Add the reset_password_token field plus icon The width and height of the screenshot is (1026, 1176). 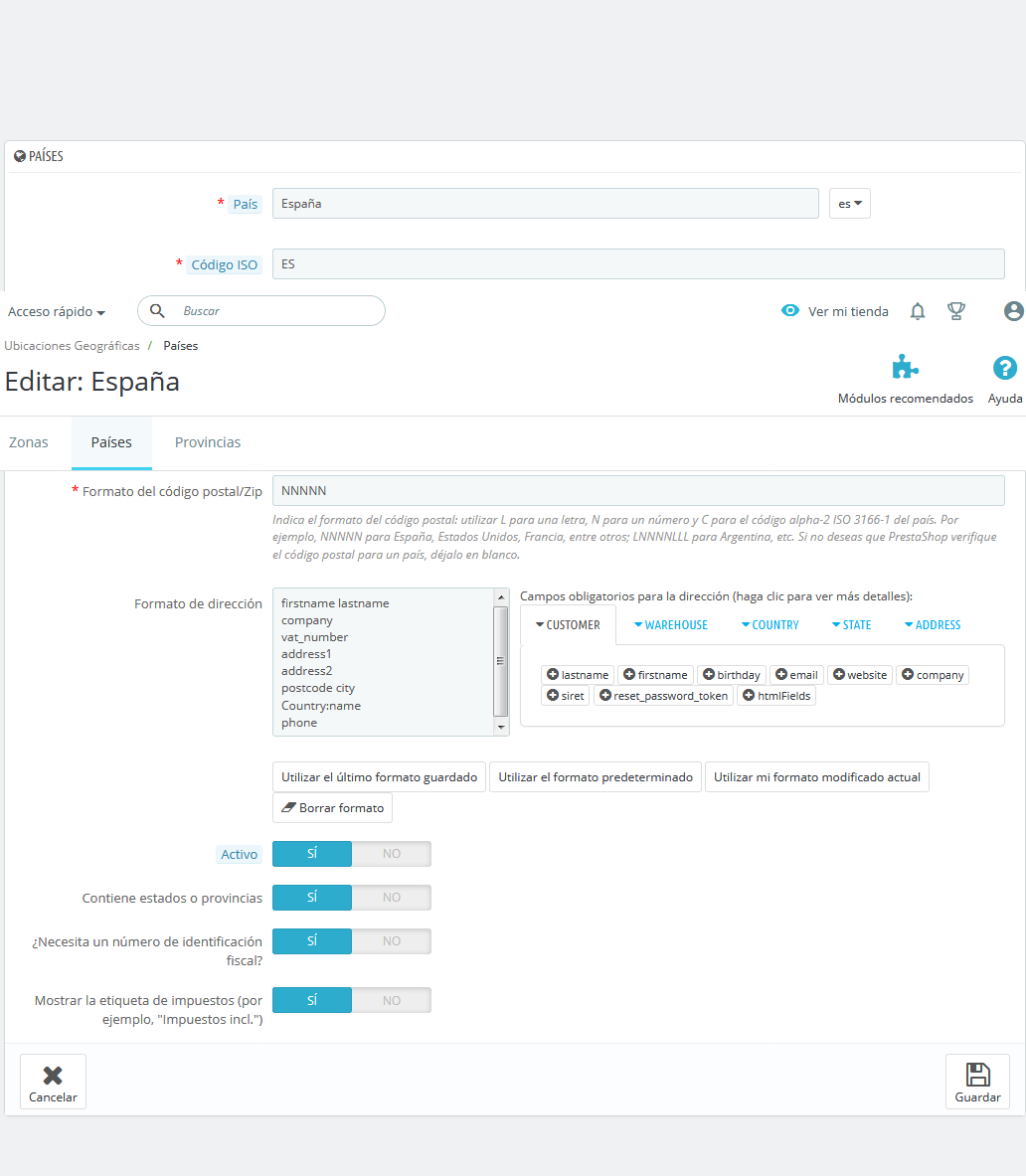(605, 695)
